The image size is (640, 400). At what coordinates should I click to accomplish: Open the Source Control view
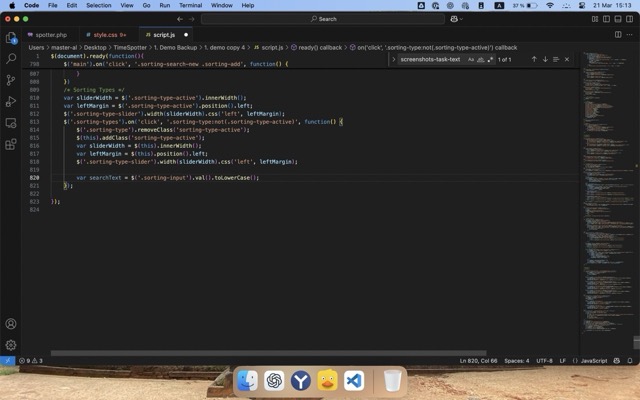pyautogui.click(x=11, y=80)
